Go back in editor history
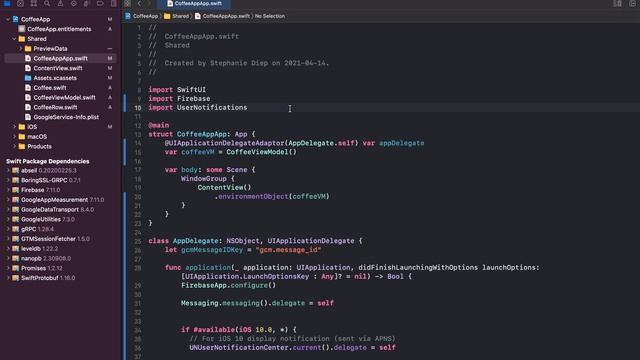This screenshot has width=640, height=360. [x=139, y=3]
